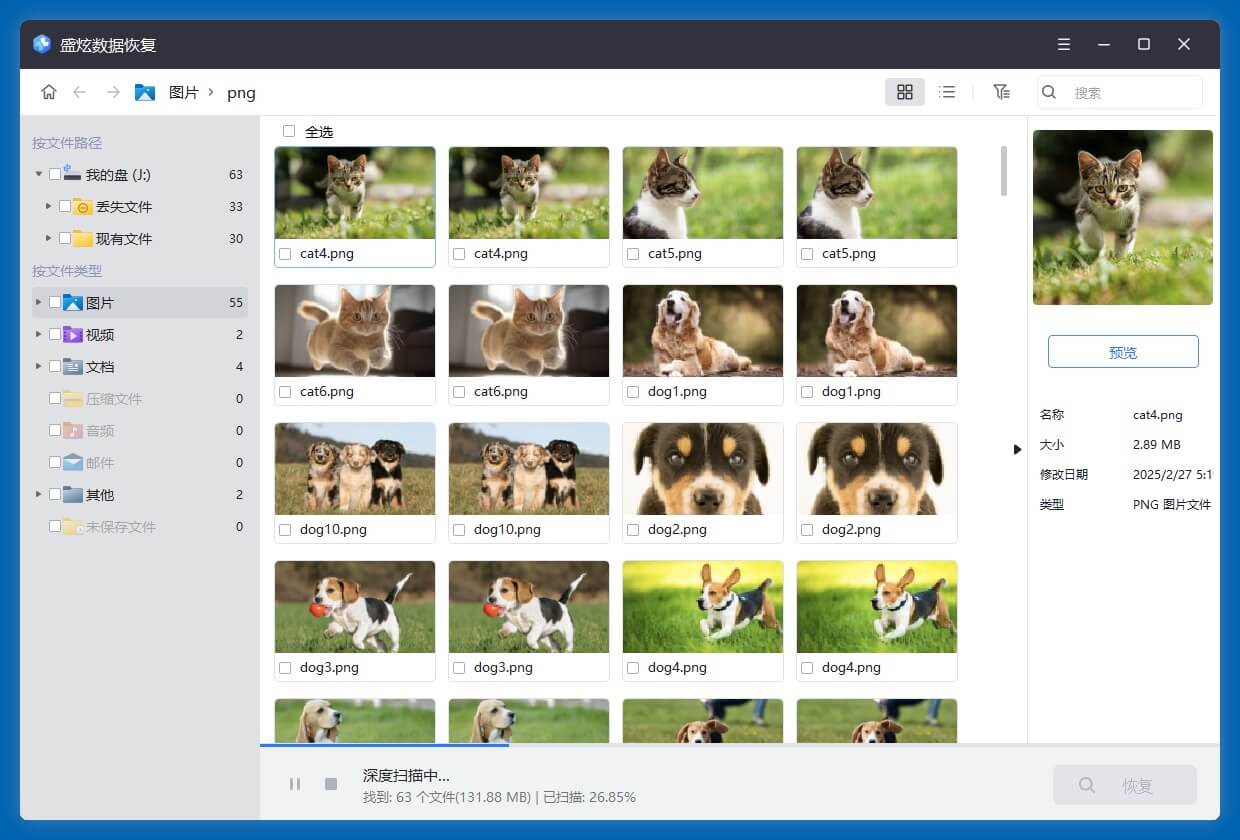Select 其他 in file type list
This screenshot has height=840, width=1240.
click(x=100, y=495)
